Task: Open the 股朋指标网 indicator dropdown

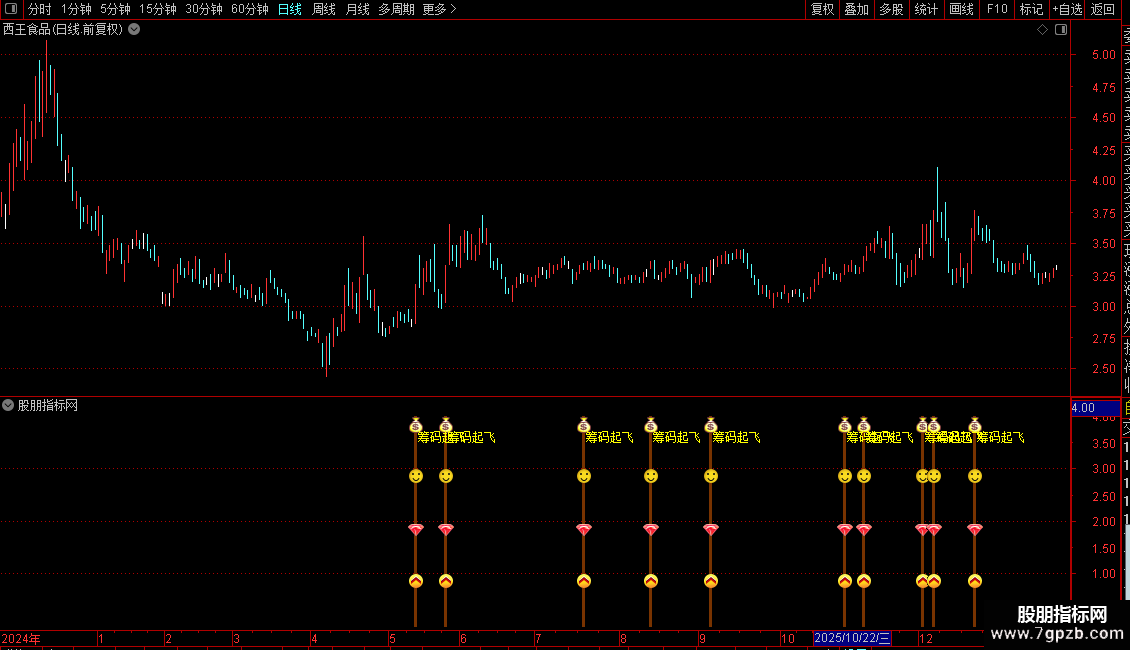Action: [x=8, y=406]
